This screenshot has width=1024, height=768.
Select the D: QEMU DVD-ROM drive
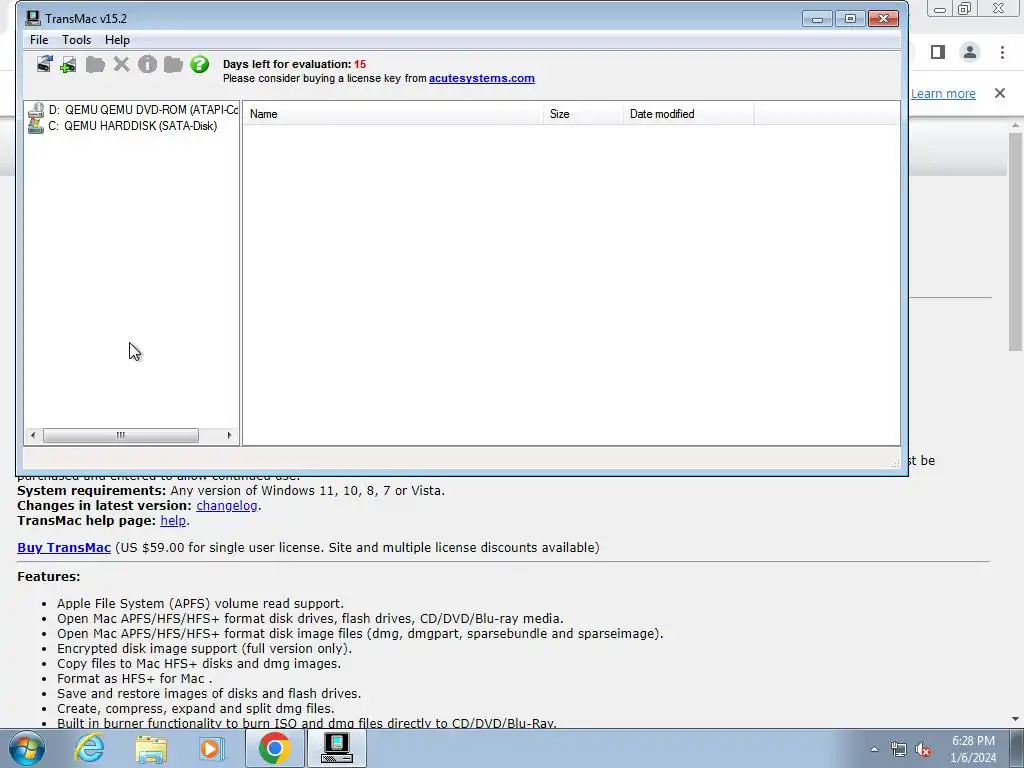click(133, 110)
